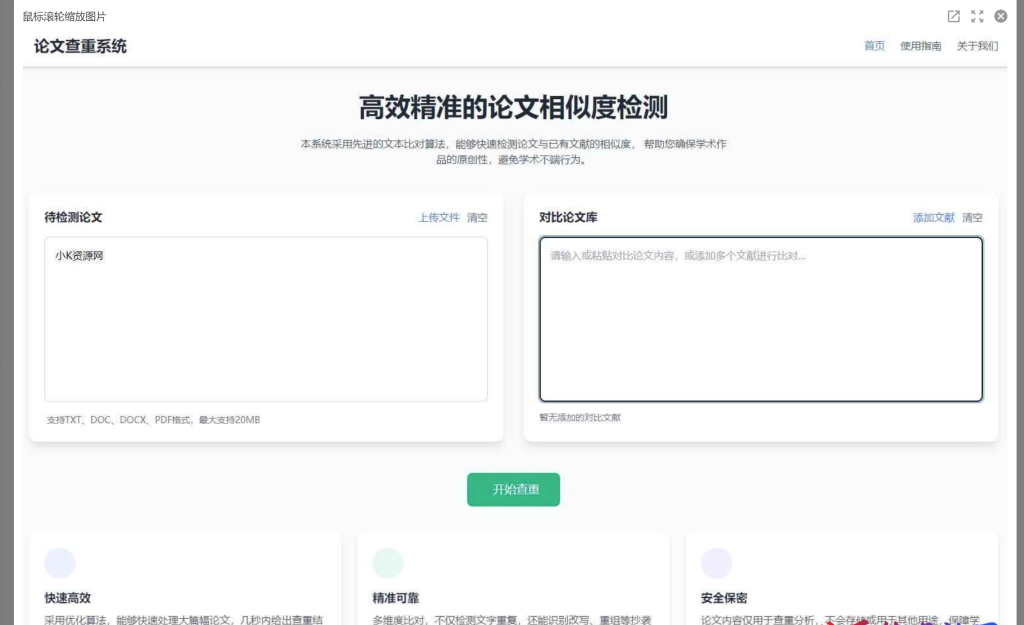This screenshot has height=625, width=1024.
Task: Select 首页 in the navigation bar
Action: pos(874,46)
